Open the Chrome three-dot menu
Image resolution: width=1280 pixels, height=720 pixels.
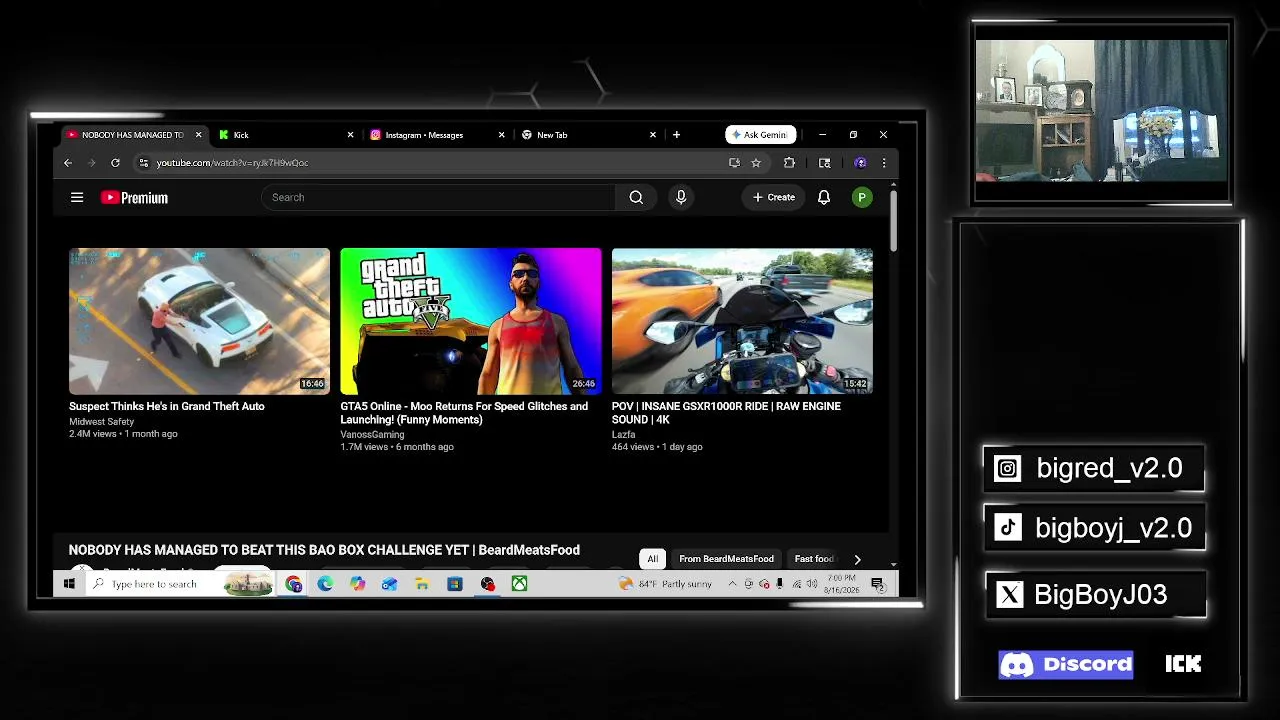(x=883, y=163)
